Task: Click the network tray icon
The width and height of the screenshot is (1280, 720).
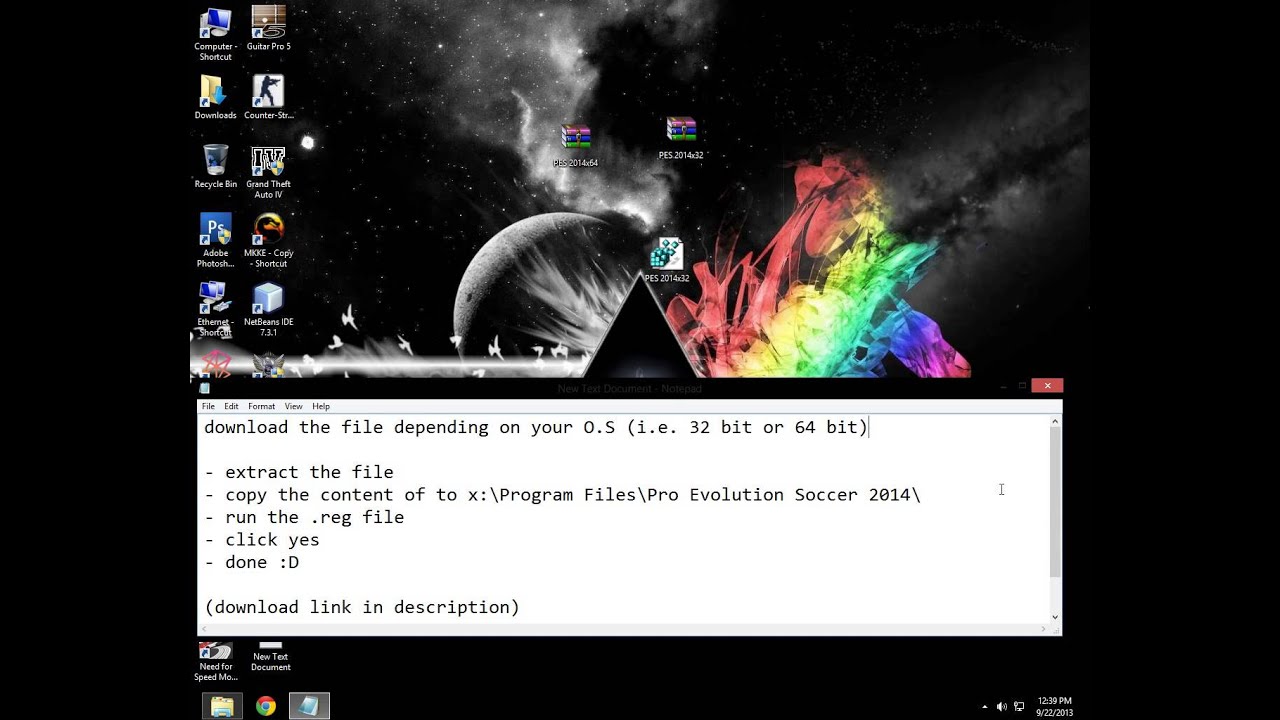Action: (1019, 707)
